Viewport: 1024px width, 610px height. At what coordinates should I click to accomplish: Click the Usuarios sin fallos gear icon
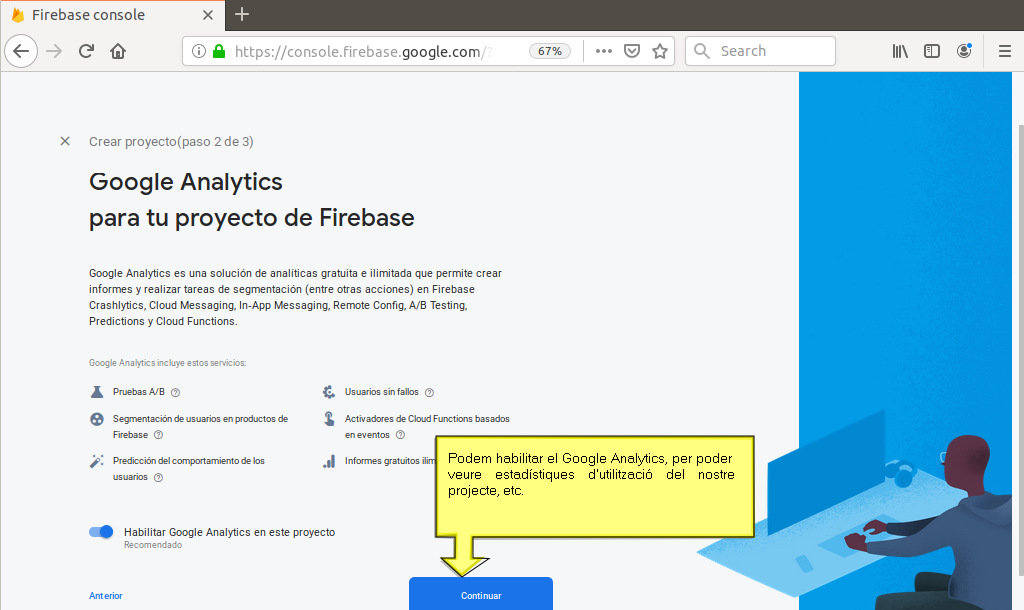tap(329, 392)
